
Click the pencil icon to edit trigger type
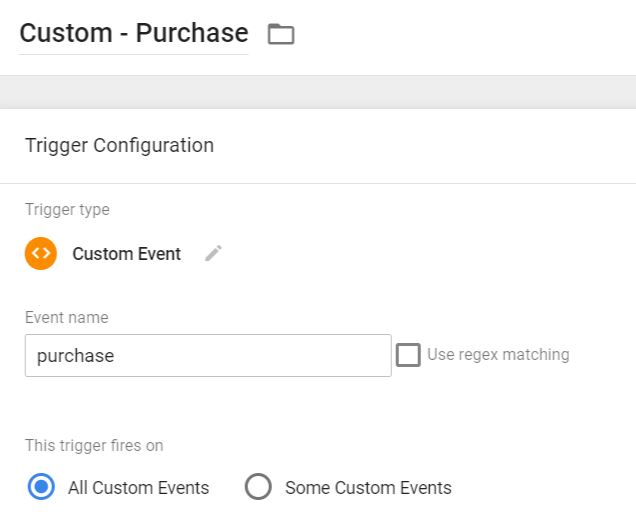[213, 253]
